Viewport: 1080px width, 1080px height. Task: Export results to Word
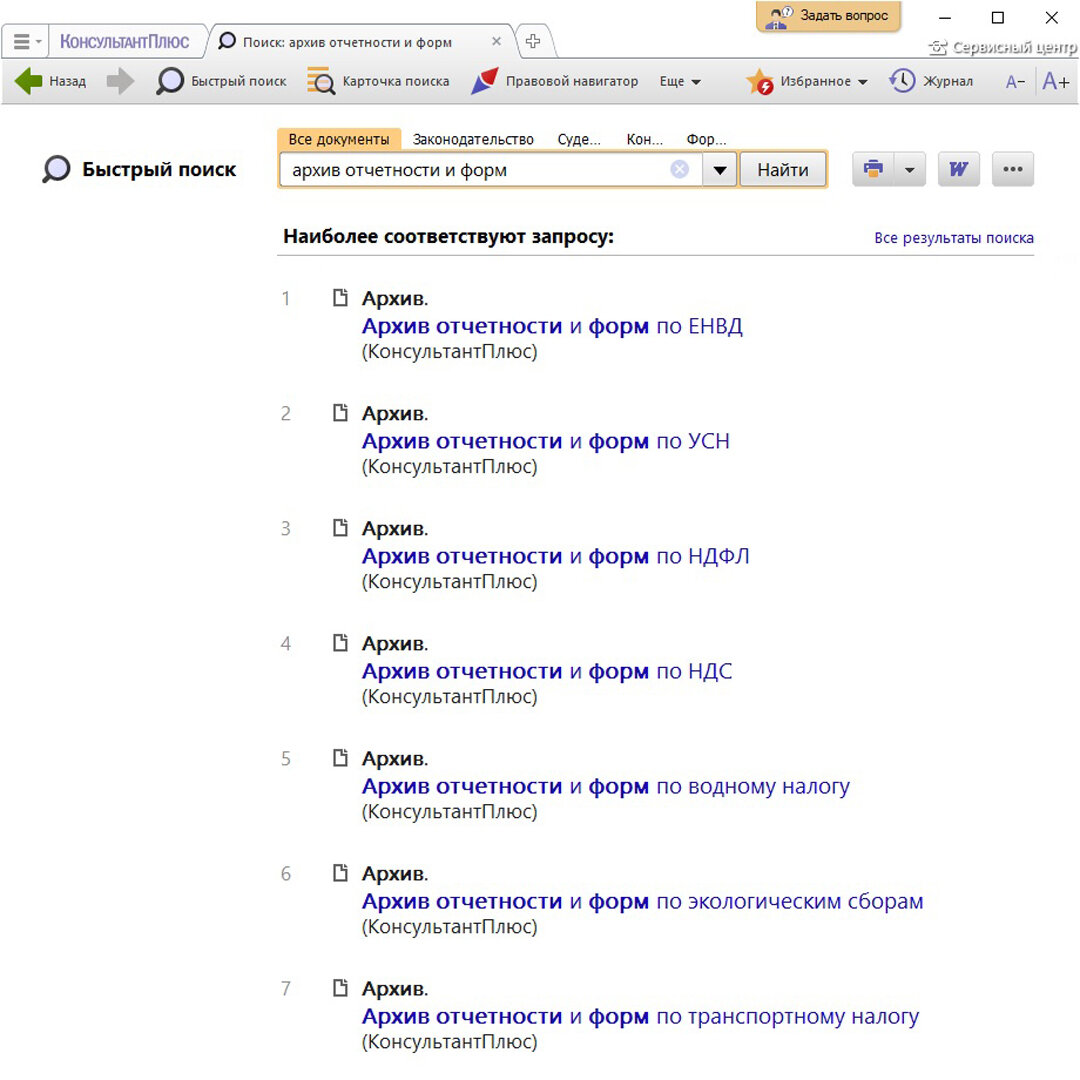point(959,169)
